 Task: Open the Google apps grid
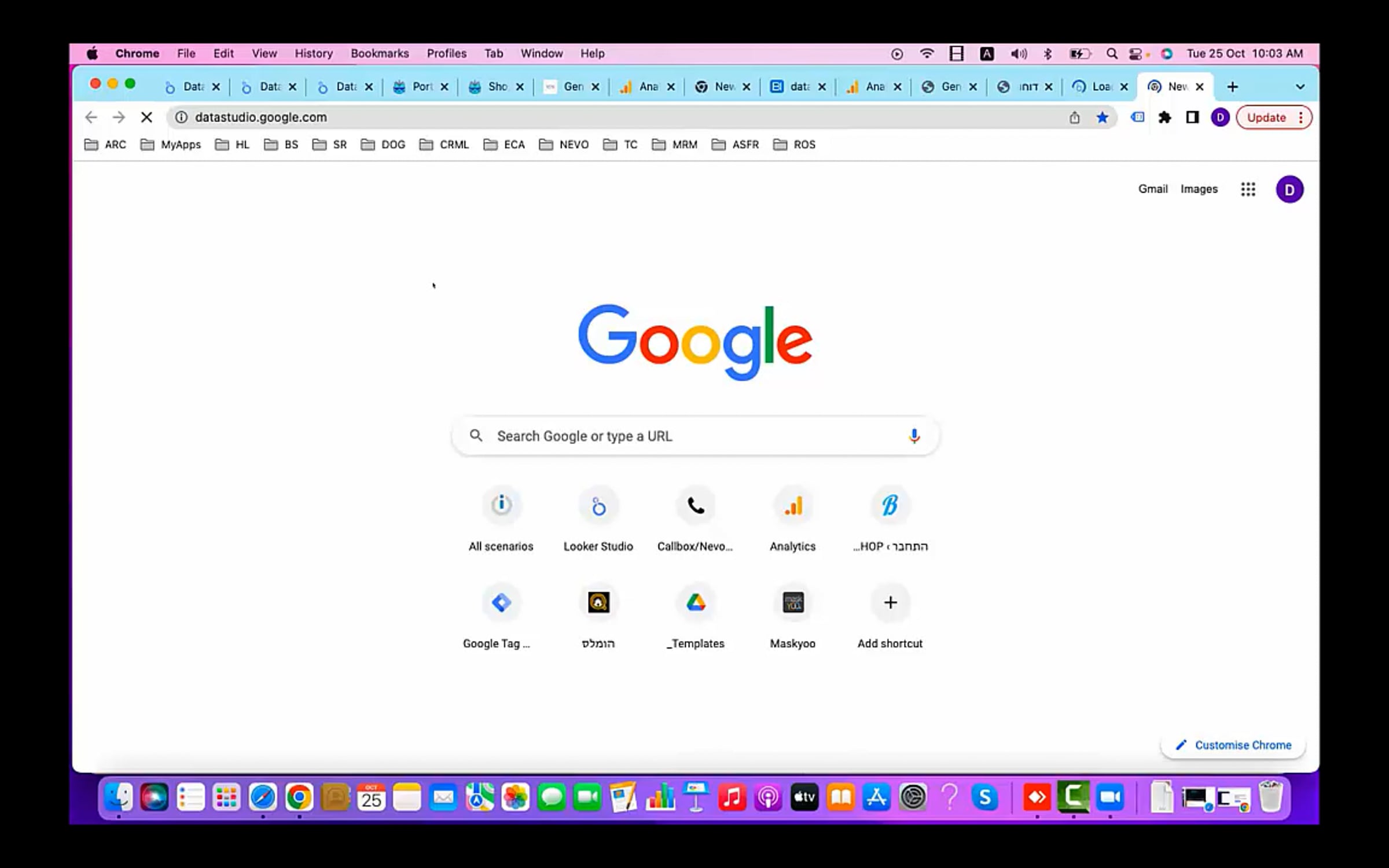click(1248, 189)
